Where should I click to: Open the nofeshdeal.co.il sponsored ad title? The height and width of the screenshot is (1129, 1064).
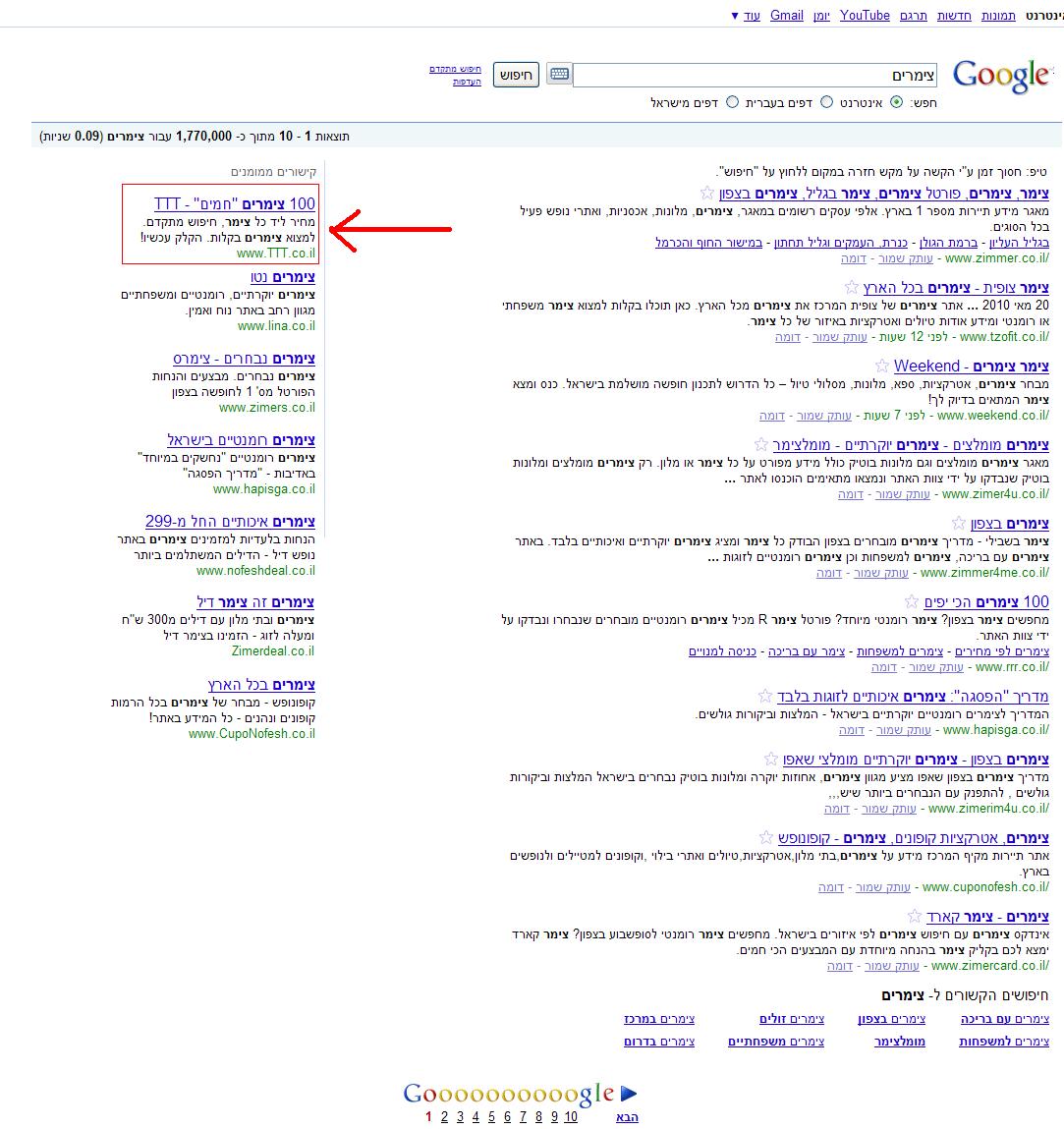230,522
